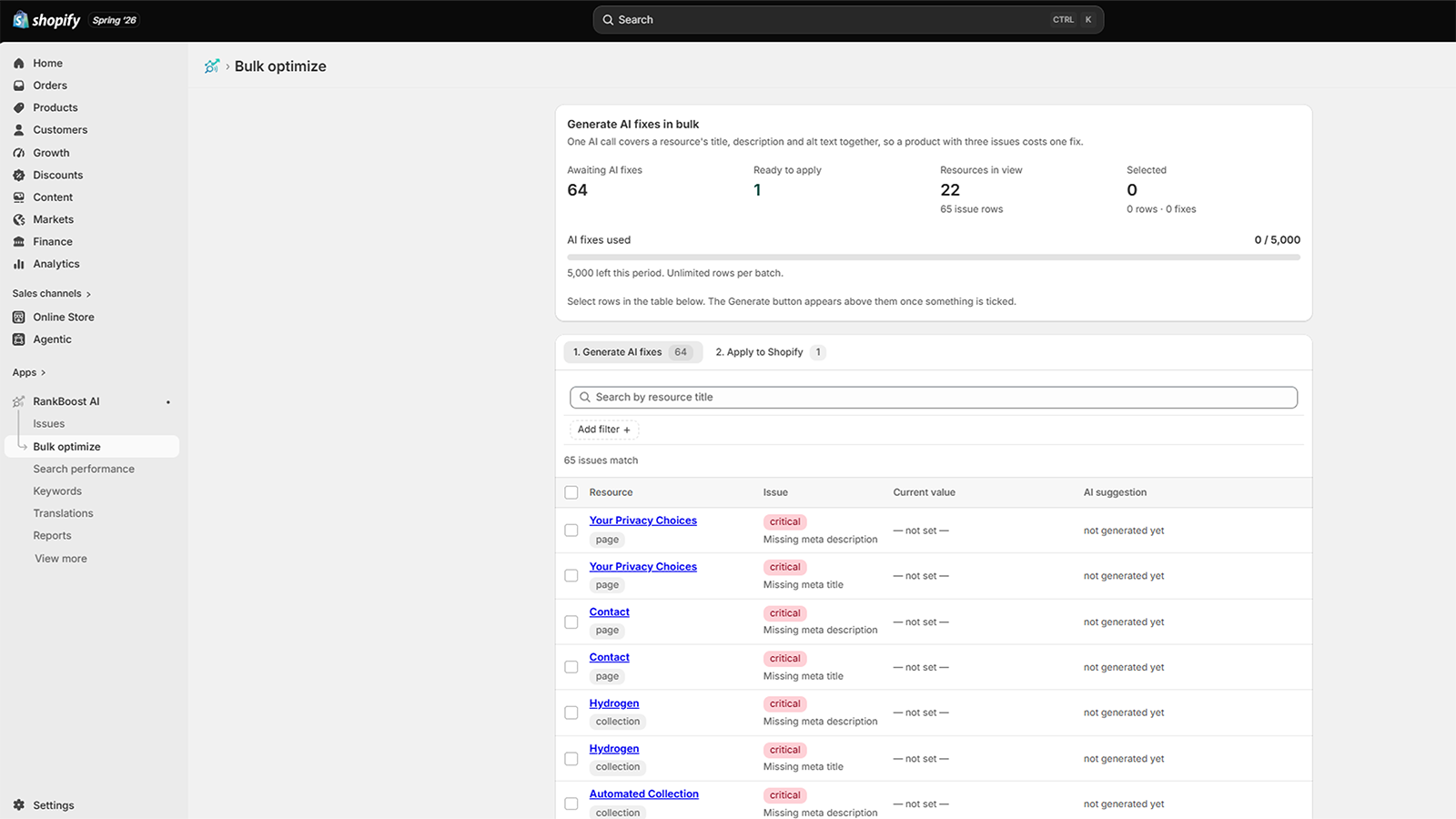Click the Shopify logo in the top bar

(x=46, y=20)
